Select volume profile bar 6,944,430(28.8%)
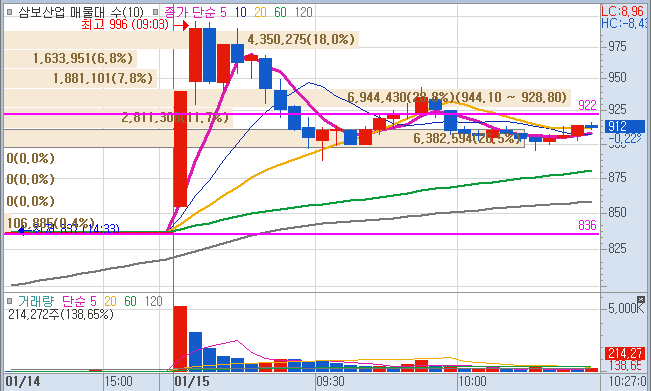Image resolution: width=651 pixels, height=391 pixels. click(287, 98)
